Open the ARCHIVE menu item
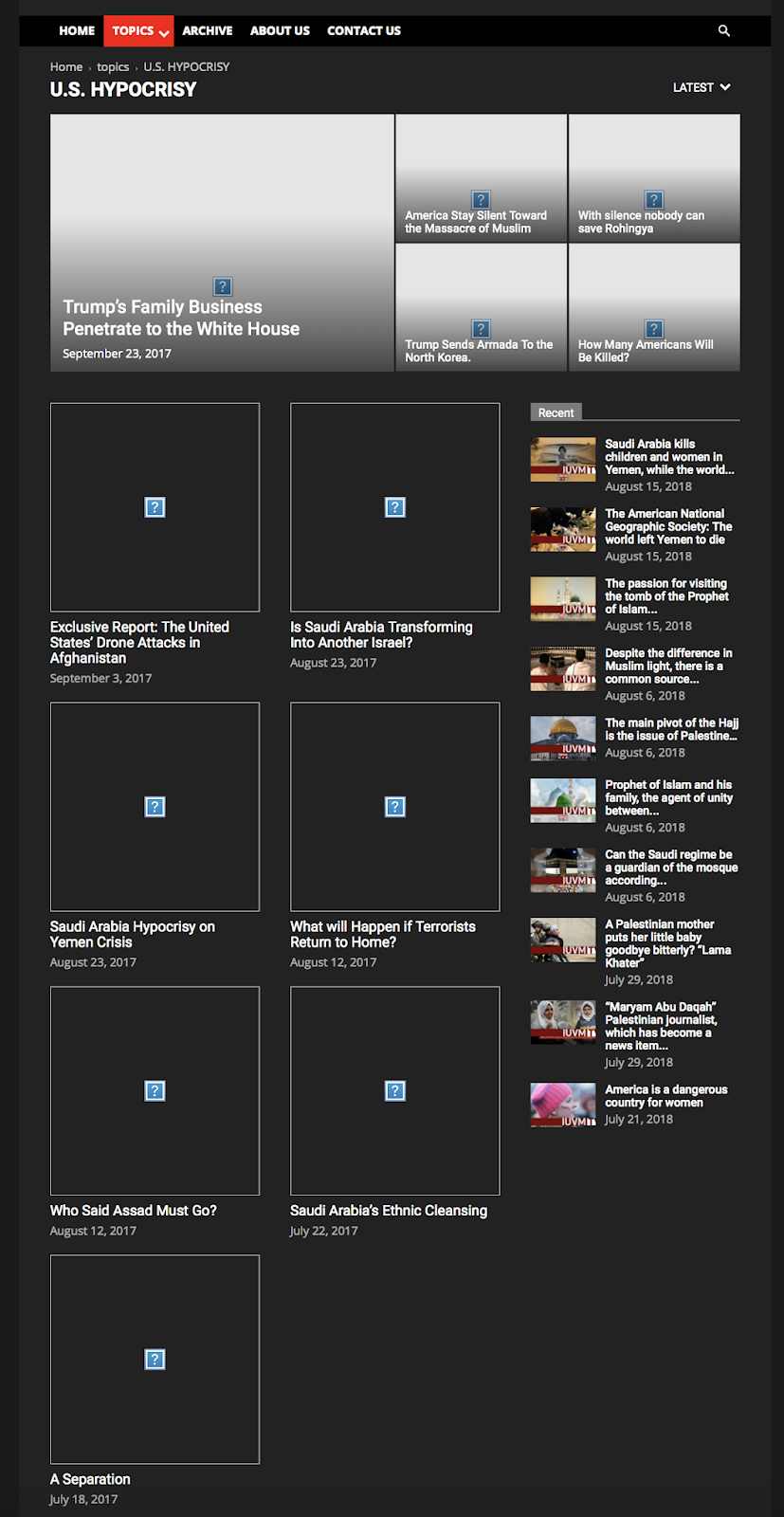This screenshot has height=1517, width=784. coord(208,30)
